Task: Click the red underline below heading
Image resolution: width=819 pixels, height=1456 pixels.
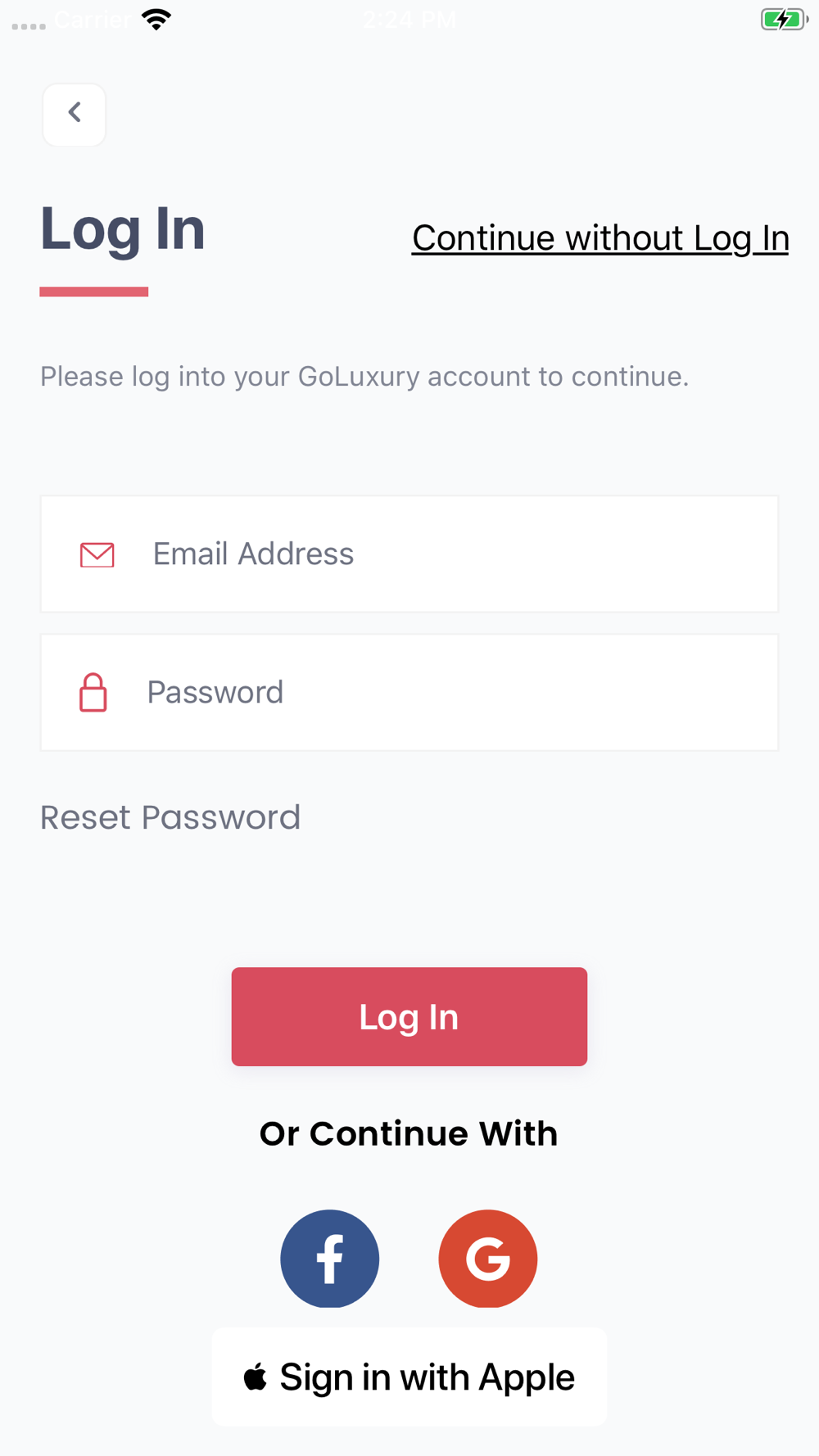Action: (x=94, y=292)
